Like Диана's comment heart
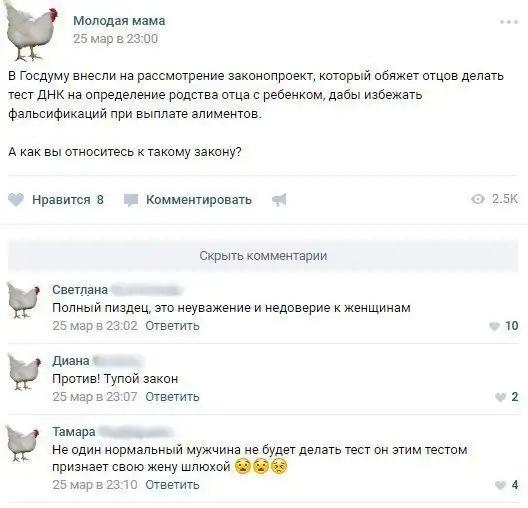528x508 pixels. click(x=500, y=397)
